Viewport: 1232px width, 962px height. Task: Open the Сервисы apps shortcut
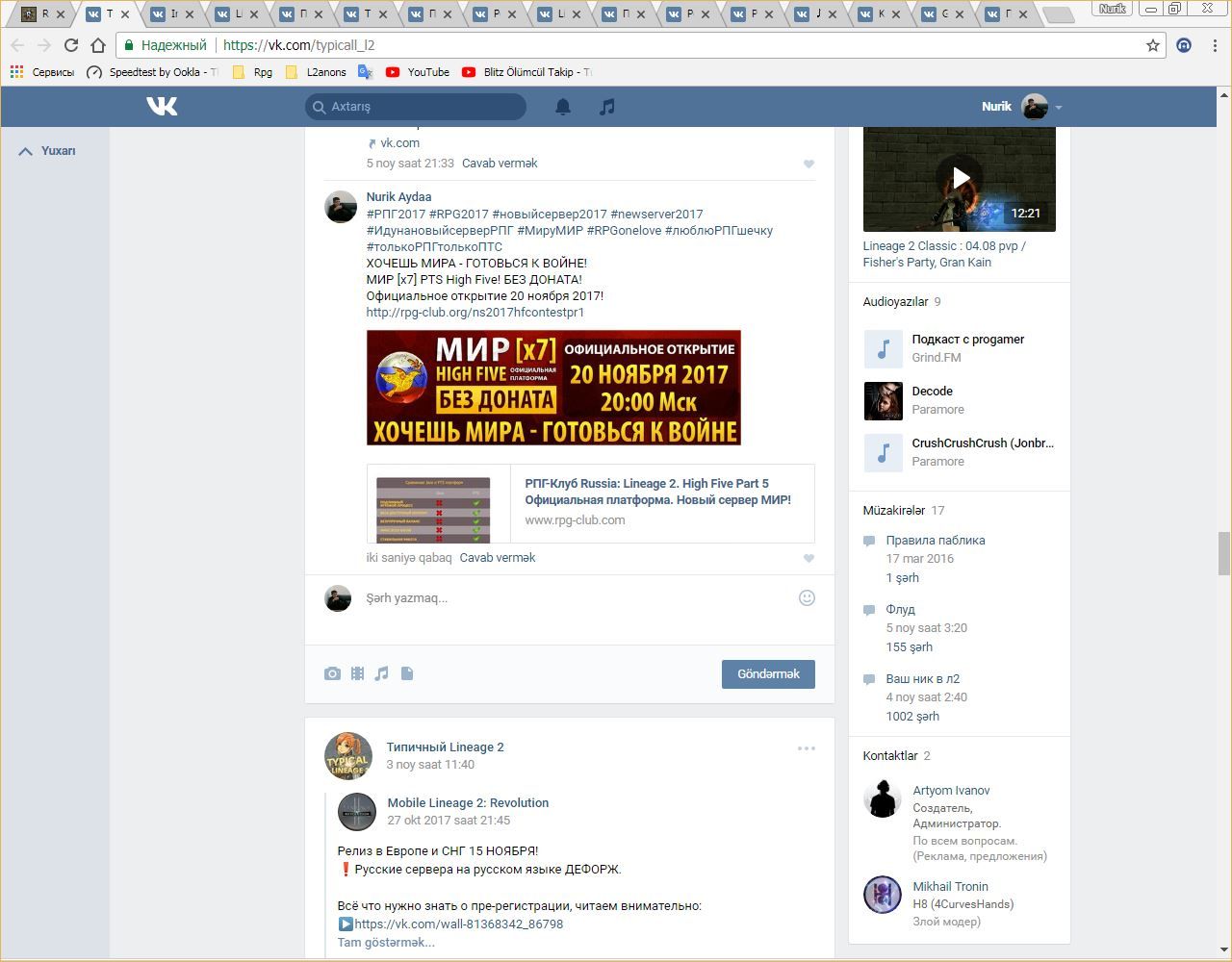tap(41, 72)
